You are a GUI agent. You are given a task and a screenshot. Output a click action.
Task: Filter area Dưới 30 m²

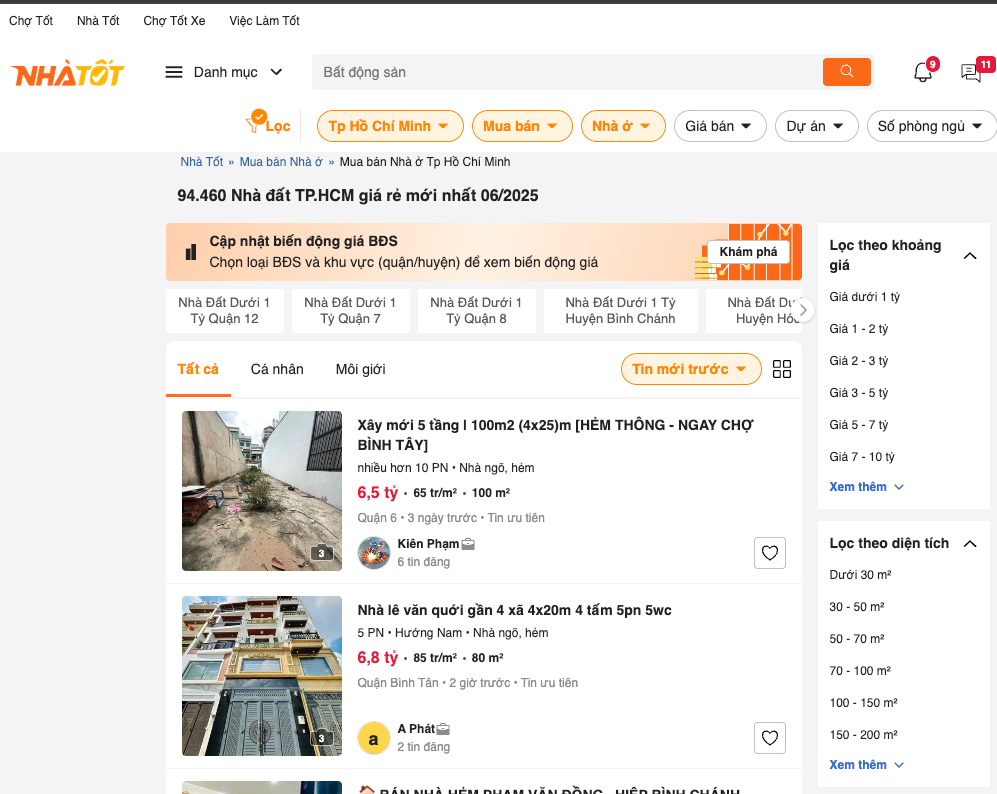coord(860,575)
